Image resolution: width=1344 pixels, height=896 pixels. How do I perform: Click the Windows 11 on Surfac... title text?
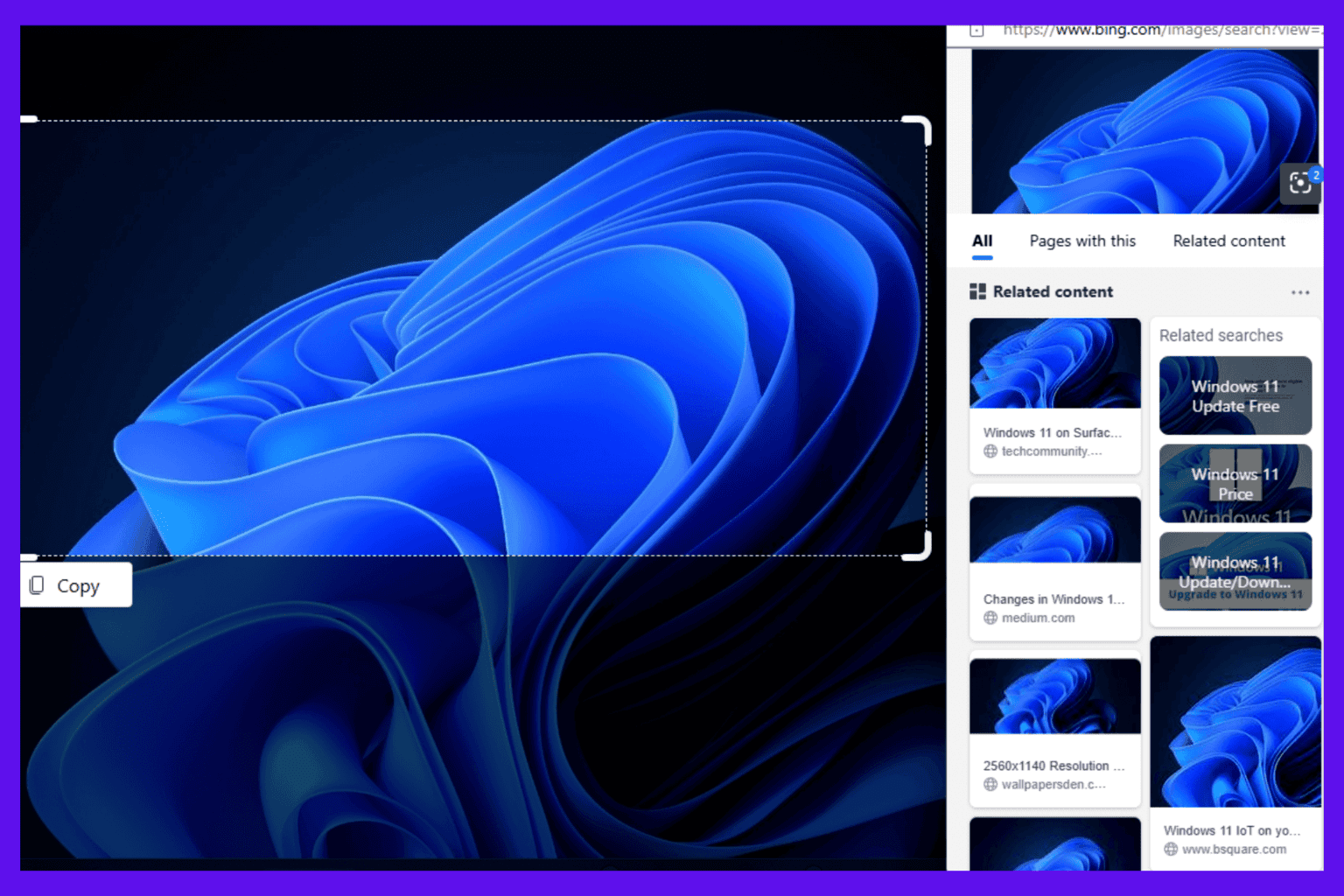pyautogui.click(x=1052, y=432)
